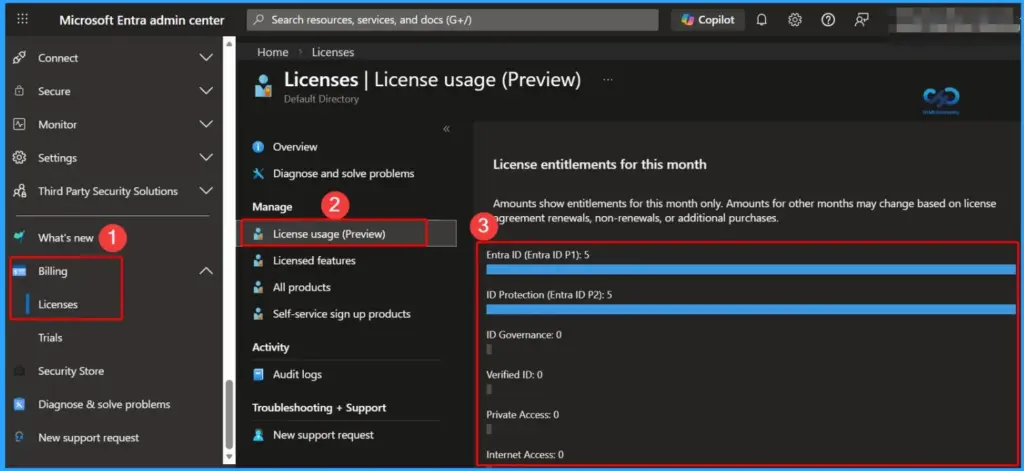Click the sidebar New support request headset icon

[x=20, y=437]
